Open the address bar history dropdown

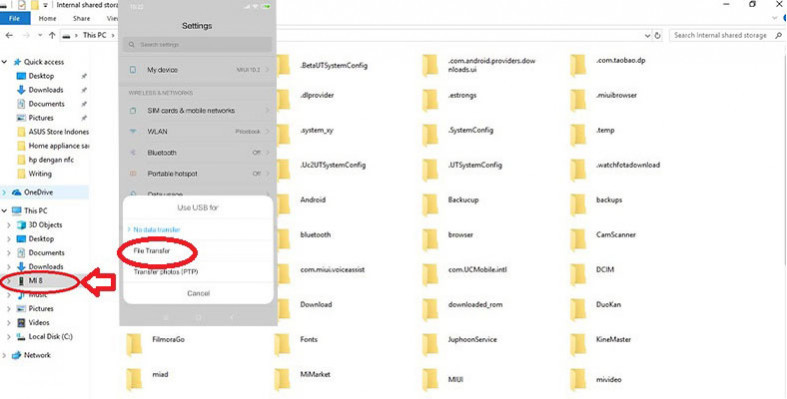(647, 36)
